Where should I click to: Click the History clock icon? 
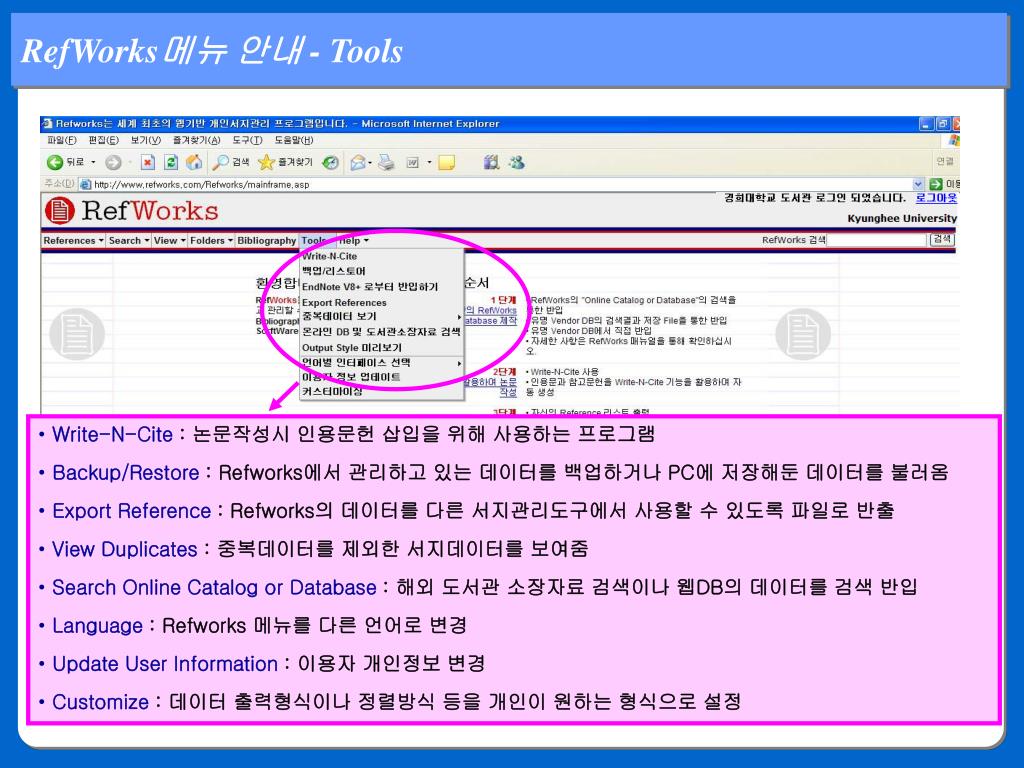pos(330,162)
